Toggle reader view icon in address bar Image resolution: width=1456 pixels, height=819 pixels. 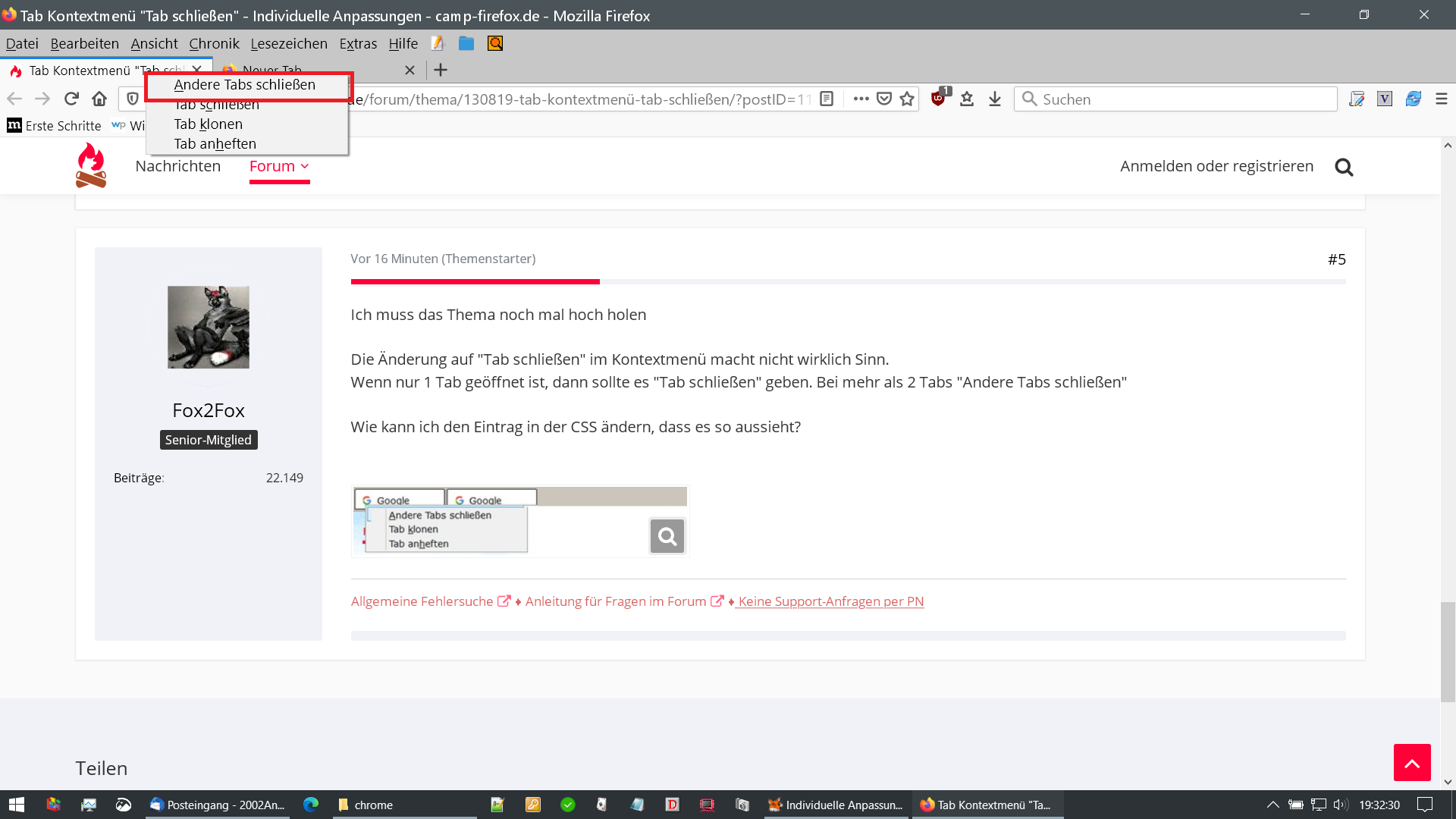pyautogui.click(x=827, y=99)
